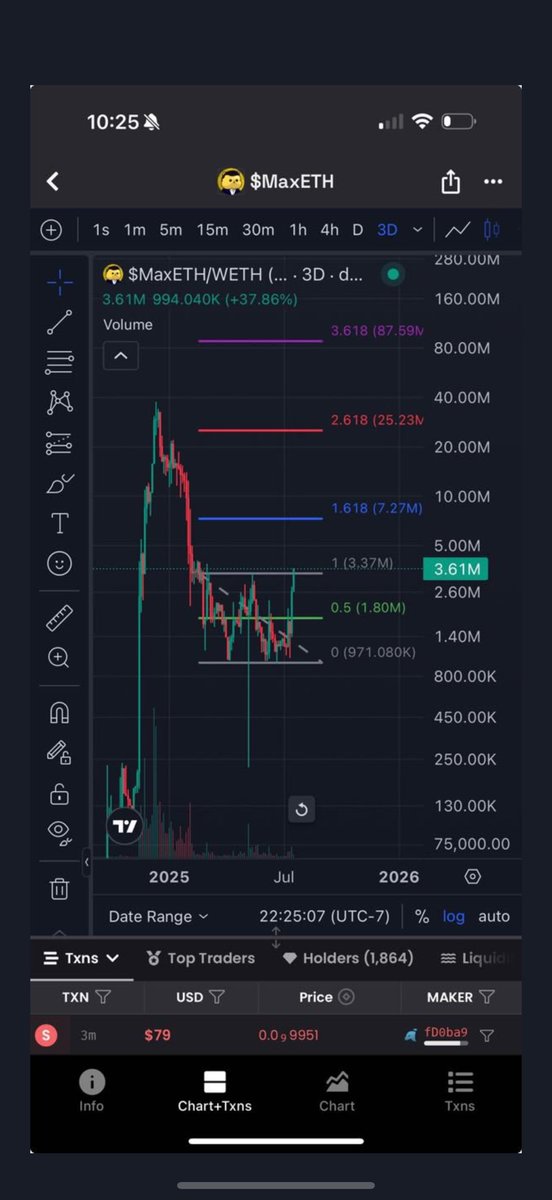Viewport: 552px width, 1200px height.
Task: Select the Chart+Txns bottom tab
Action: point(214,1090)
